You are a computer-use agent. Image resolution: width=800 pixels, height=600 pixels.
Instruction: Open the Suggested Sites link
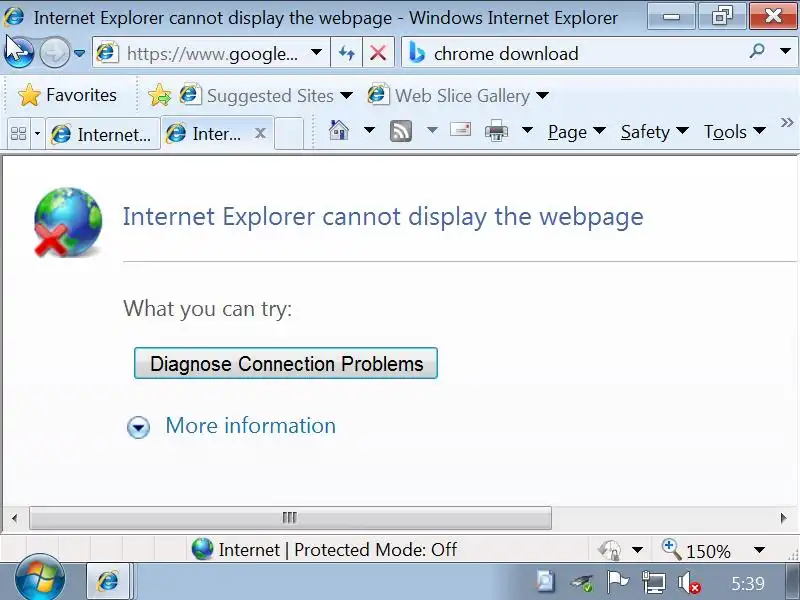tap(257, 95)
